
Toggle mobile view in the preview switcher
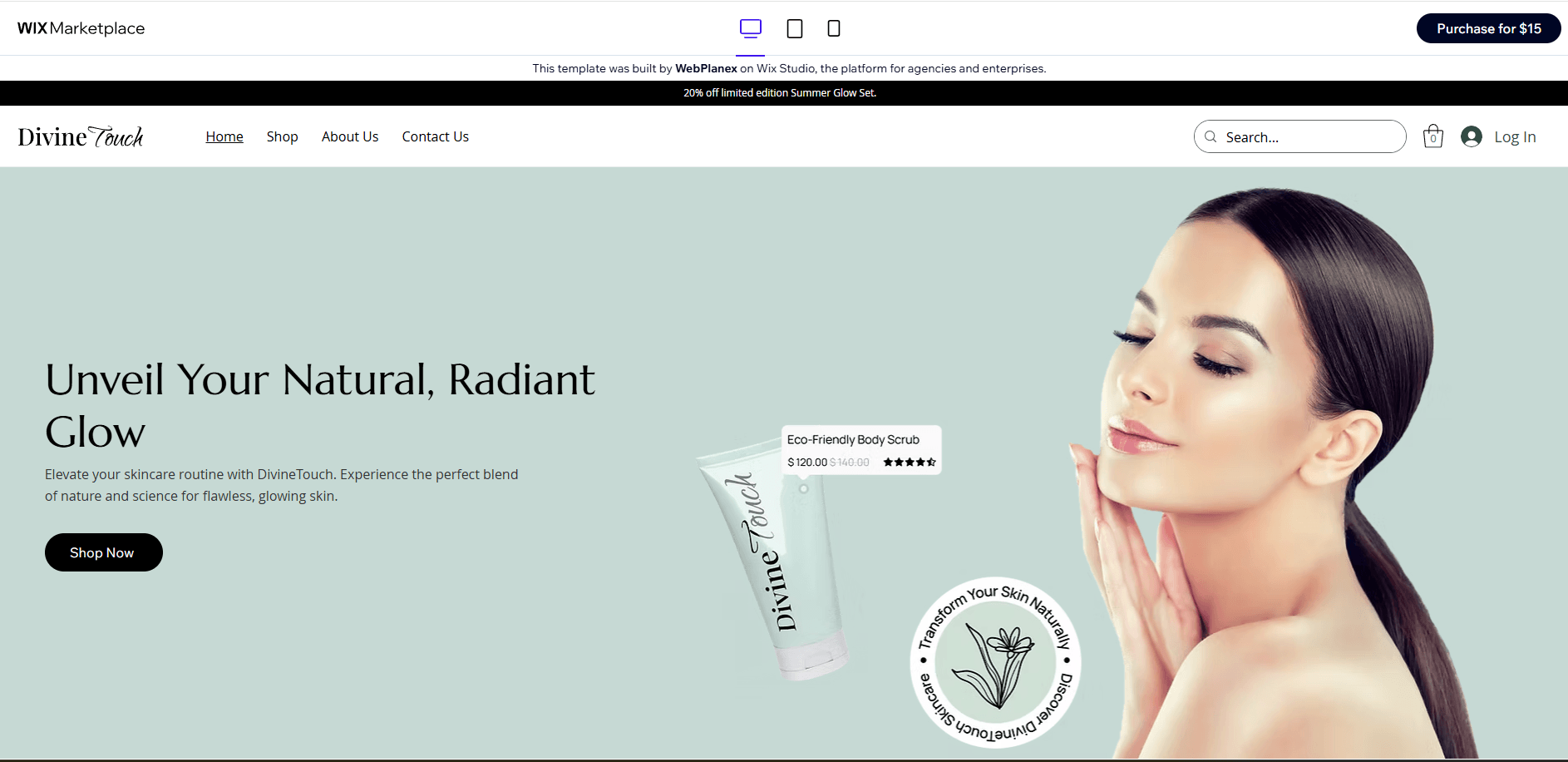click(833, 27)
